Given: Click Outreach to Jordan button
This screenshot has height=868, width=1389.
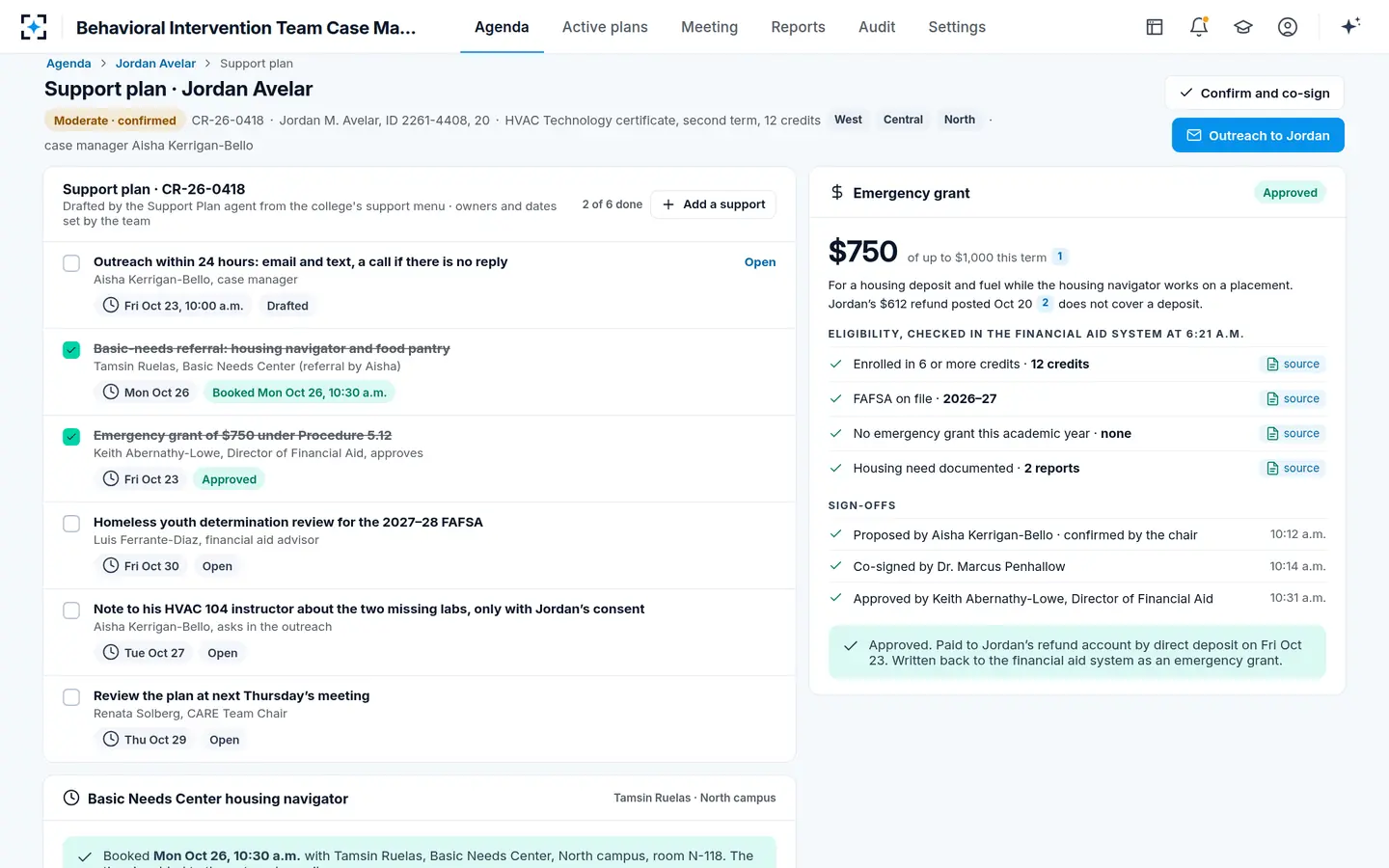Looking at the screenshot, I should [x=1258, y=136].
